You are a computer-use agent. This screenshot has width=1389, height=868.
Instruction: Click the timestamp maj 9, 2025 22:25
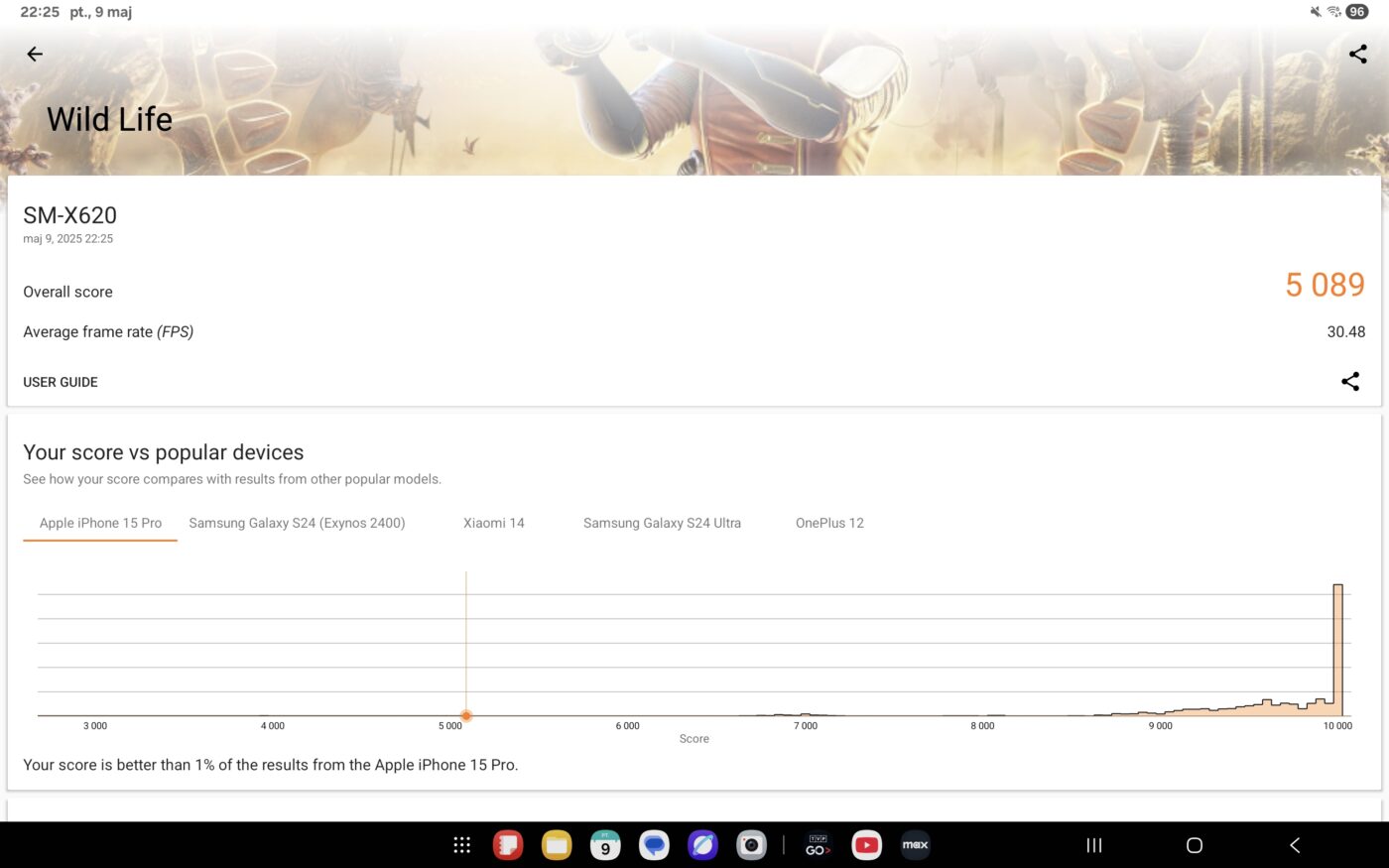tap(68, 239)
